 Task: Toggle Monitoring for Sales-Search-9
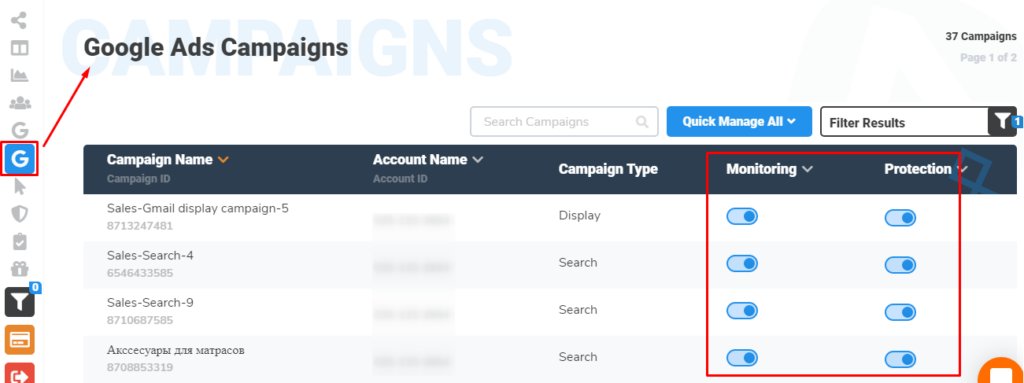tap(742, 310)
